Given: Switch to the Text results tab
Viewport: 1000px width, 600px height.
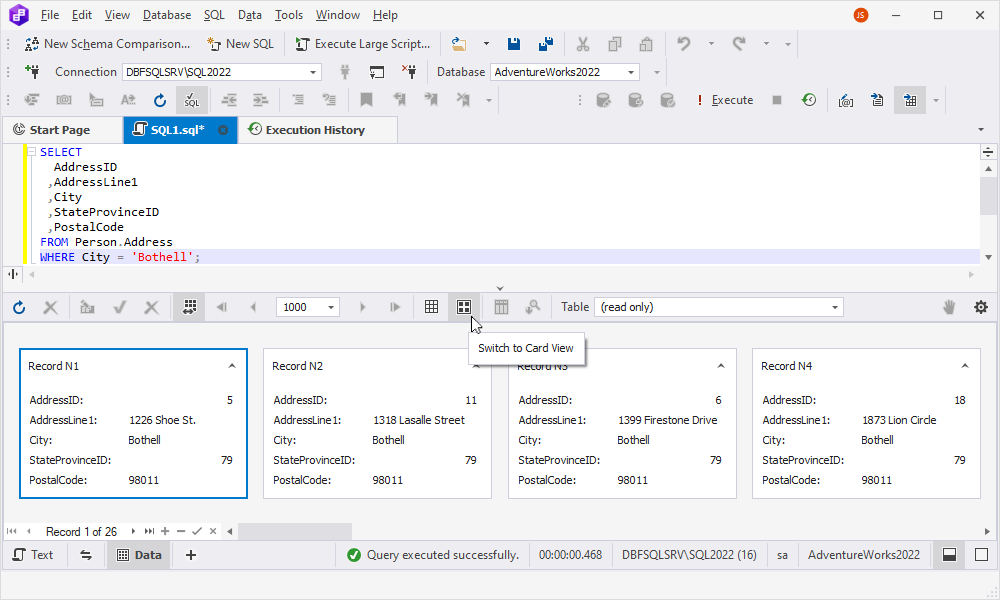Looking at the screenshot, I should click(x=33, y=555).
